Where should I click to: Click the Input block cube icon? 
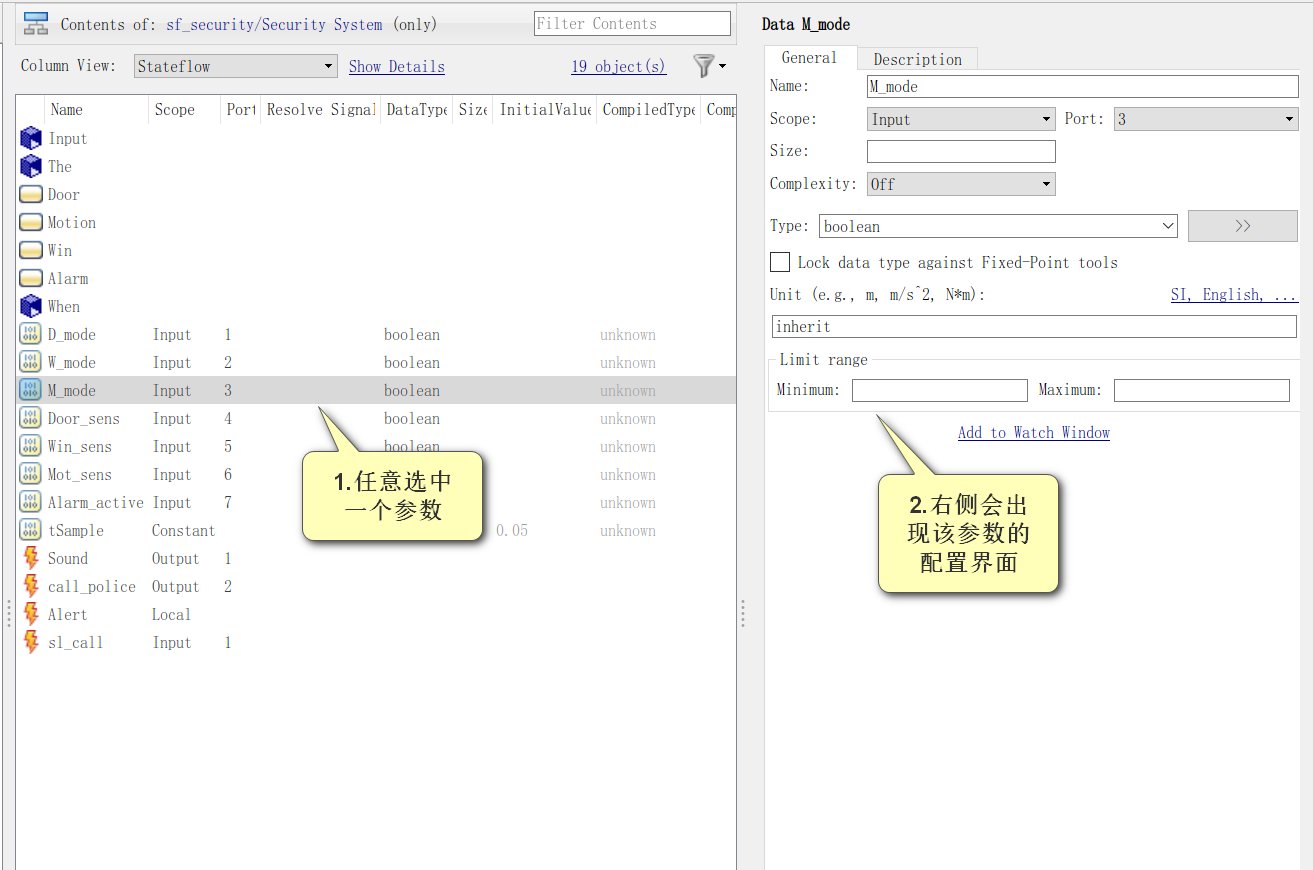coord(30,138)
